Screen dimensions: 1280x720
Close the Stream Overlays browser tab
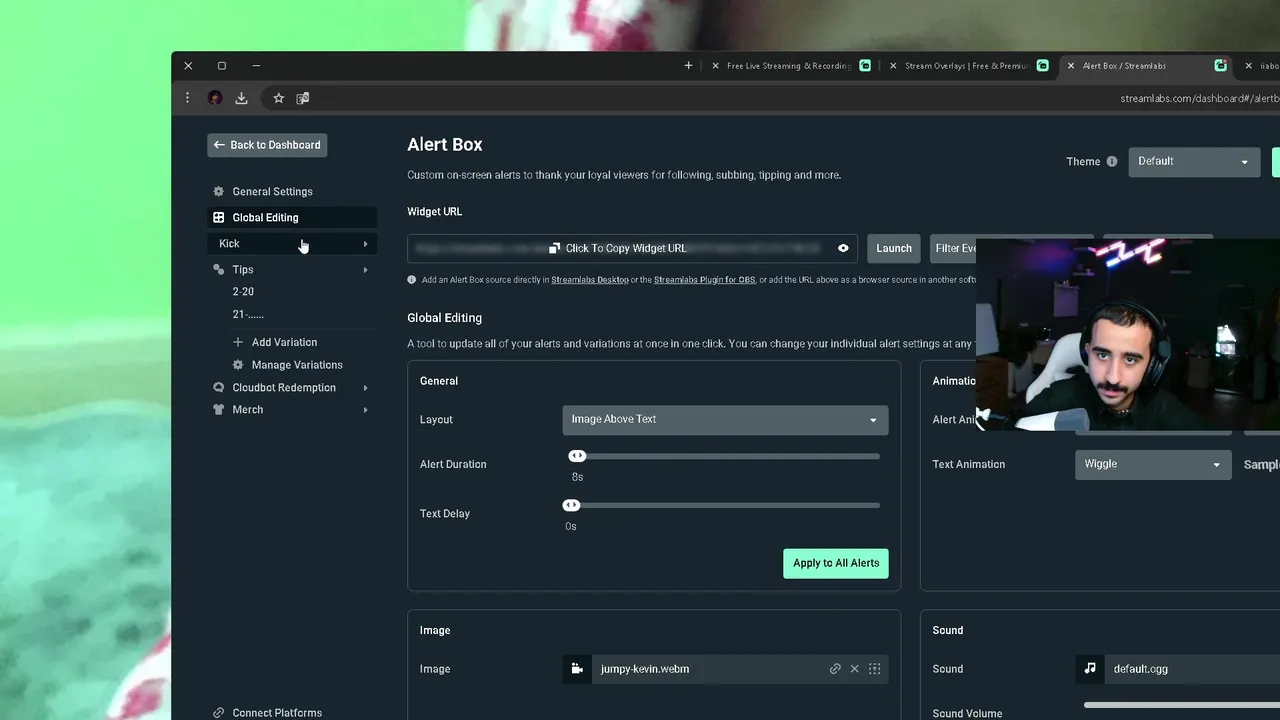[893, 66]
